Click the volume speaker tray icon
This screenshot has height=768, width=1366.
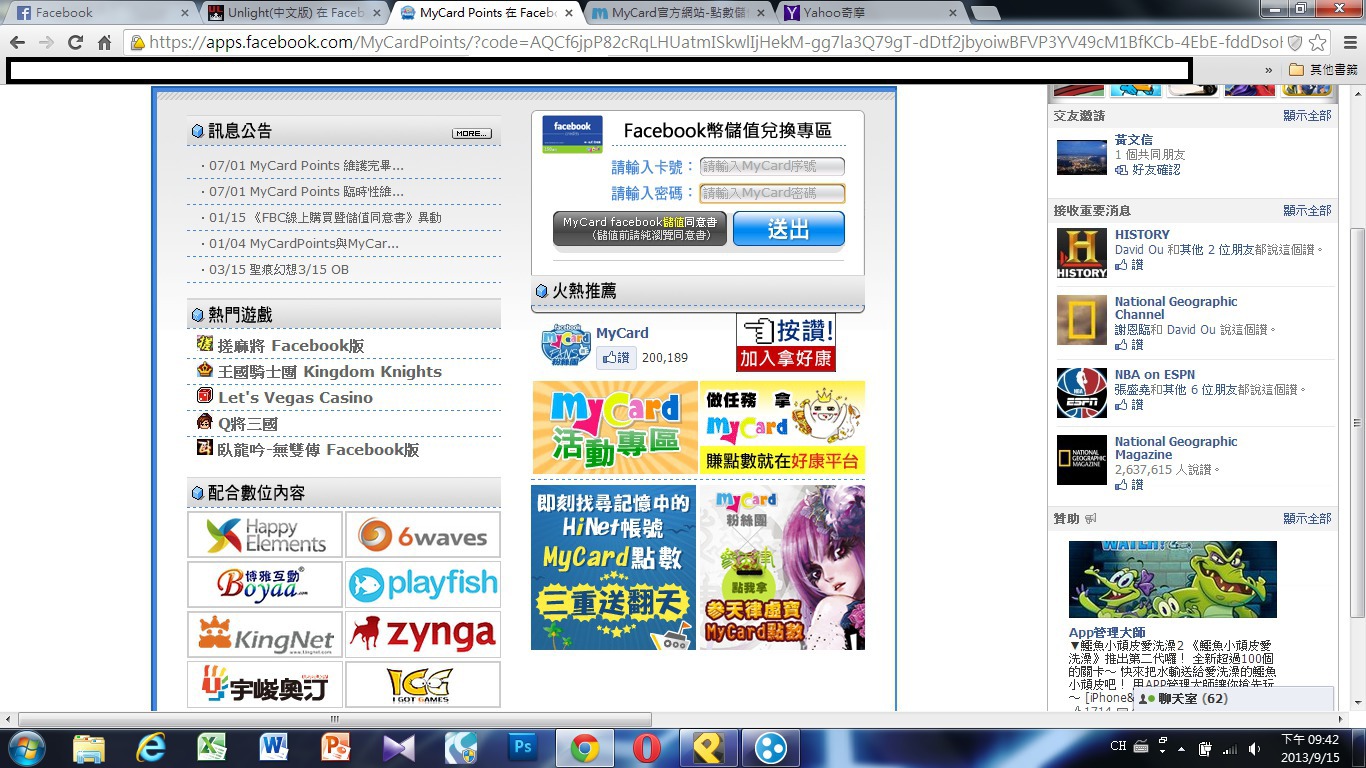1255,748
